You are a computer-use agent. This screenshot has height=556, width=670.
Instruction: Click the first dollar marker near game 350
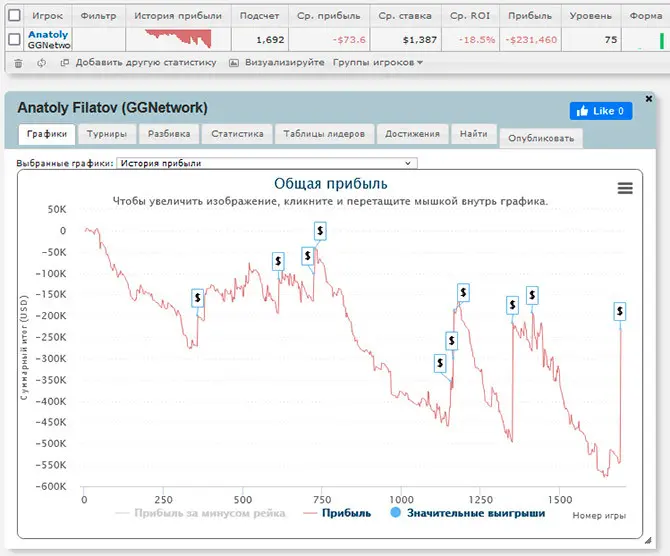[x=198, y=297]
